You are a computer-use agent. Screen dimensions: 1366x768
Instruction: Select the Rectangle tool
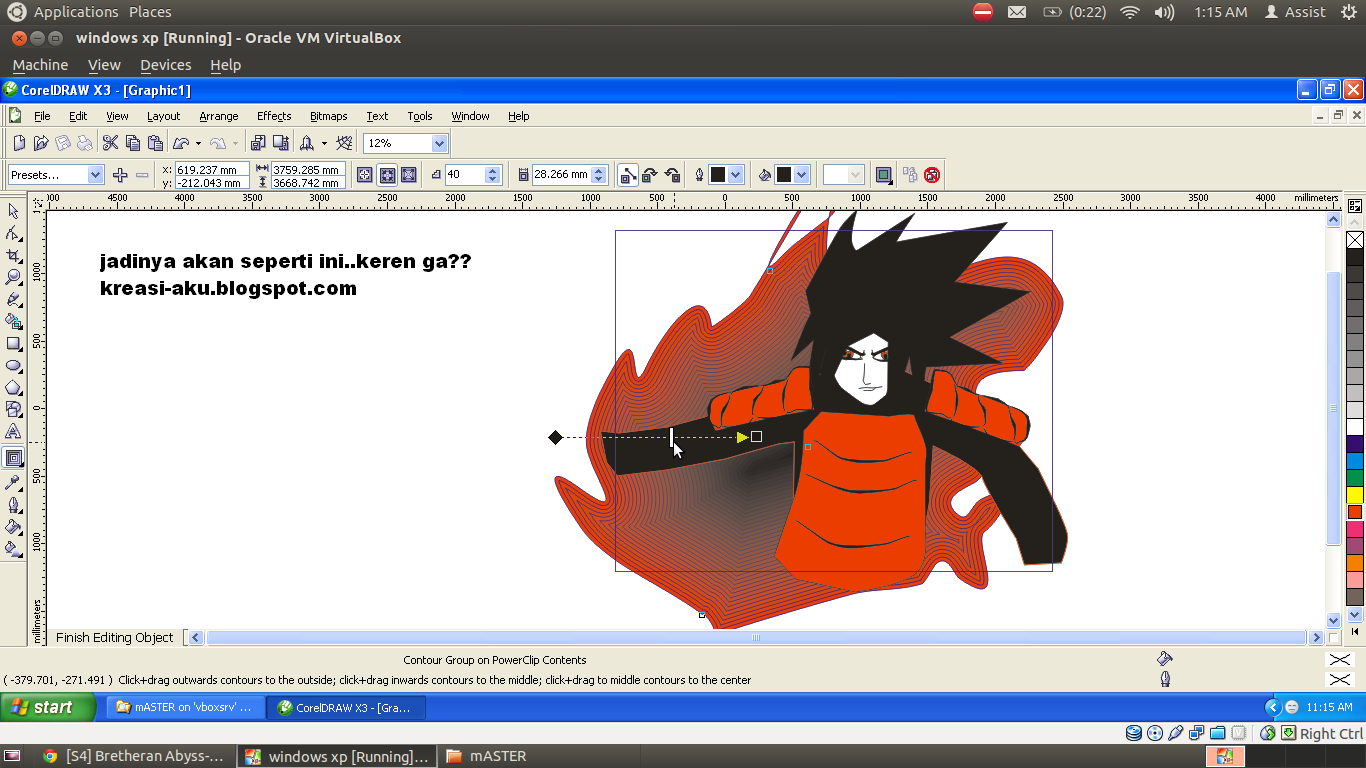point(13,343)
